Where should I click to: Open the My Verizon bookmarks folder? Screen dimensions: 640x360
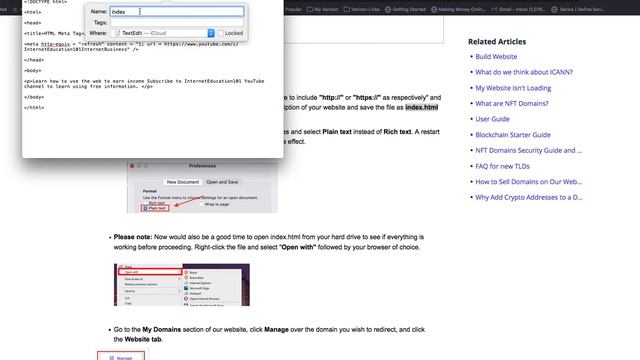322,9
